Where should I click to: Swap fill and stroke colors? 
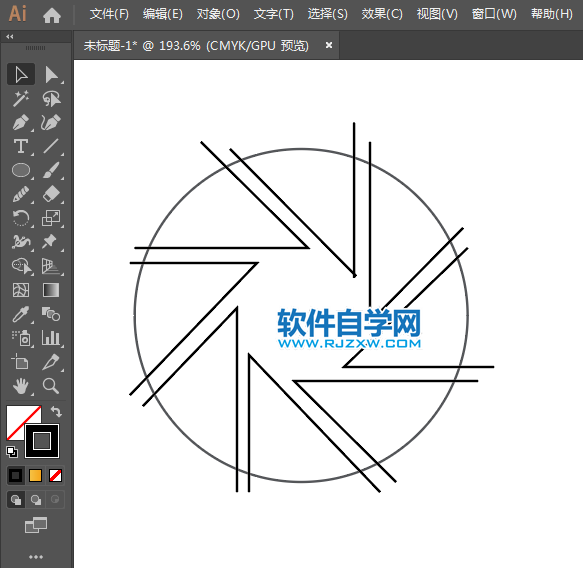click(56, 412)
